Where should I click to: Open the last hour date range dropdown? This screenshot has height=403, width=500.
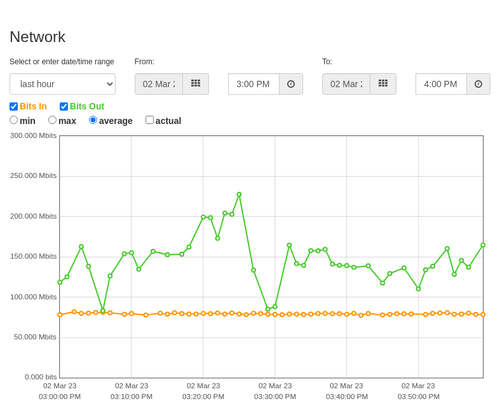point(63,84)
